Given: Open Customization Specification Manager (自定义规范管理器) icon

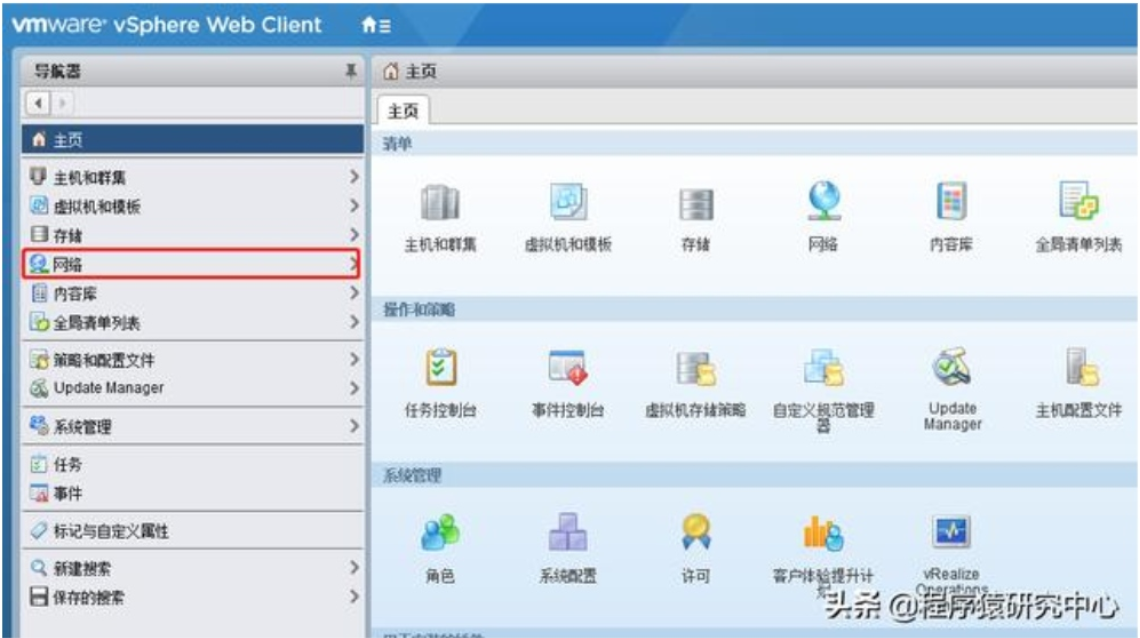Looking at the screenshot, I should pyautogui.click(x=824, y=367).
